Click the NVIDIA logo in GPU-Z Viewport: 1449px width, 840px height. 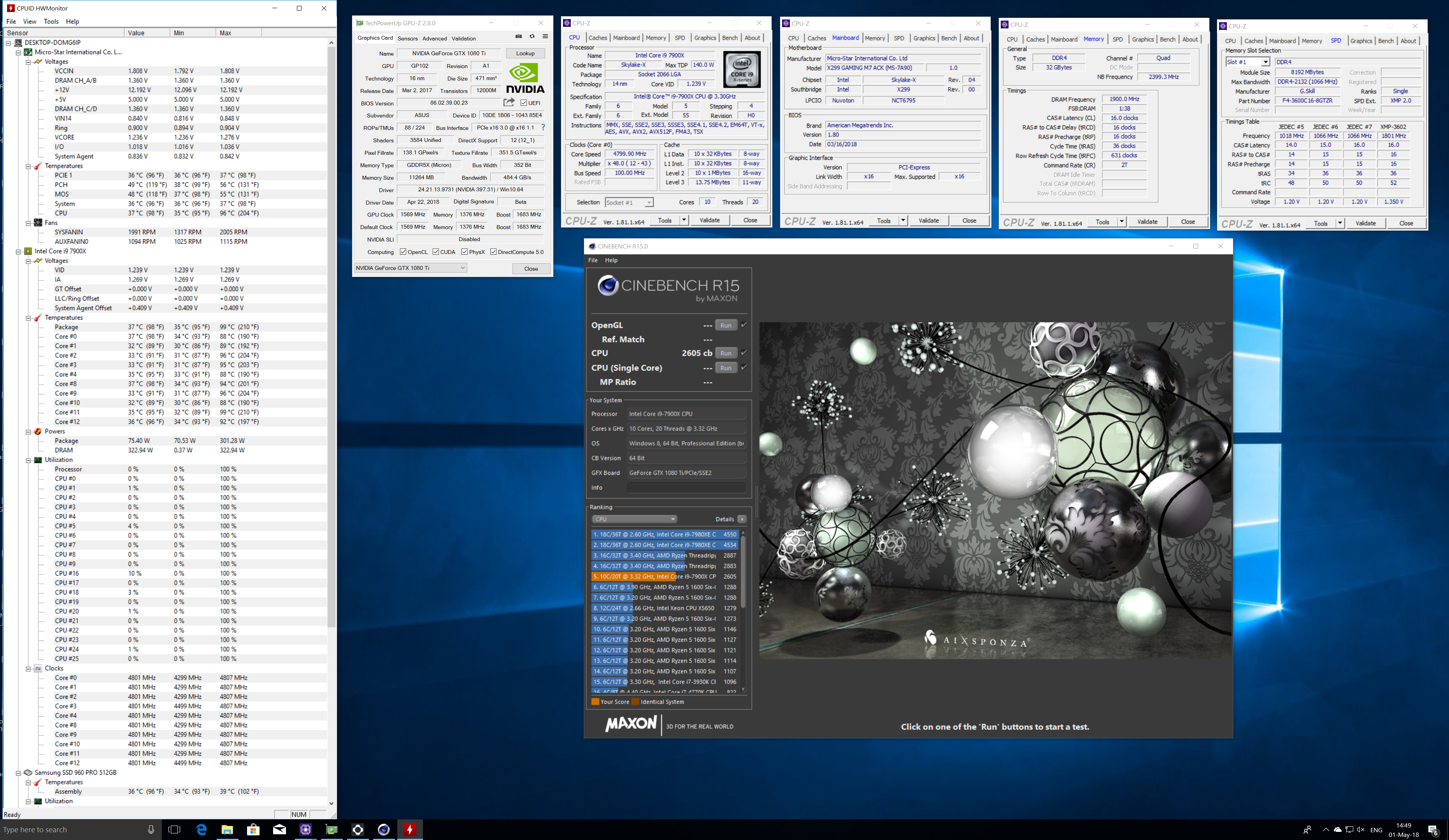525,77
